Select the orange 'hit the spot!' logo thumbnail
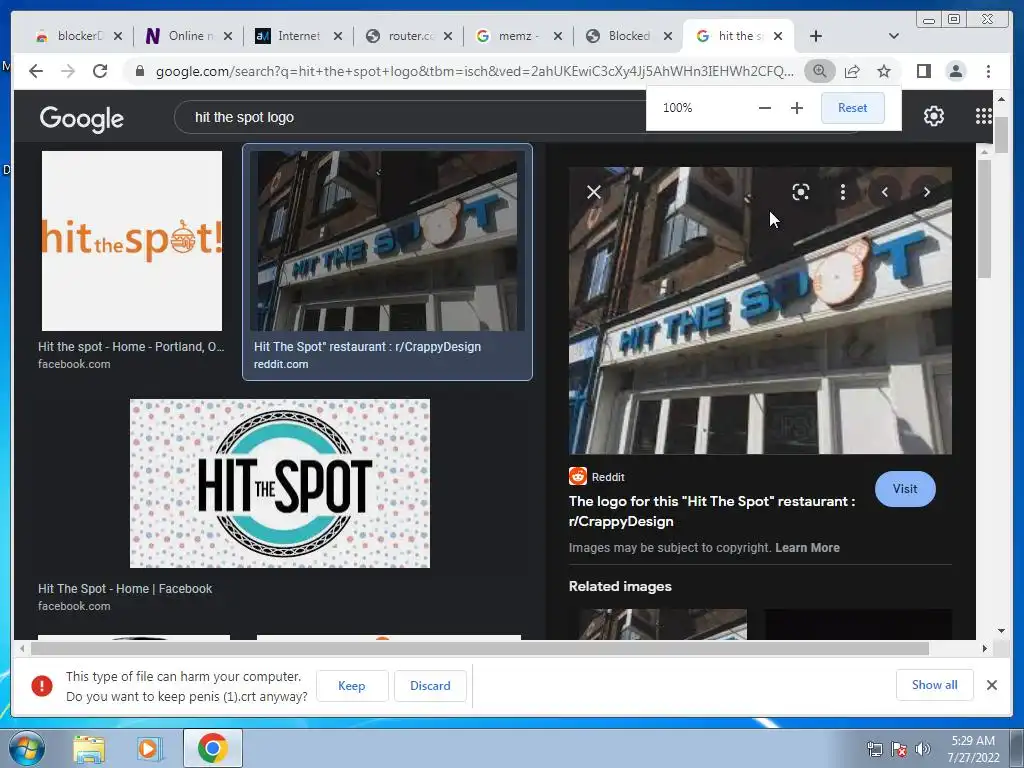The height and width of the screenshot is (768, 1024). tap(132, 241)
